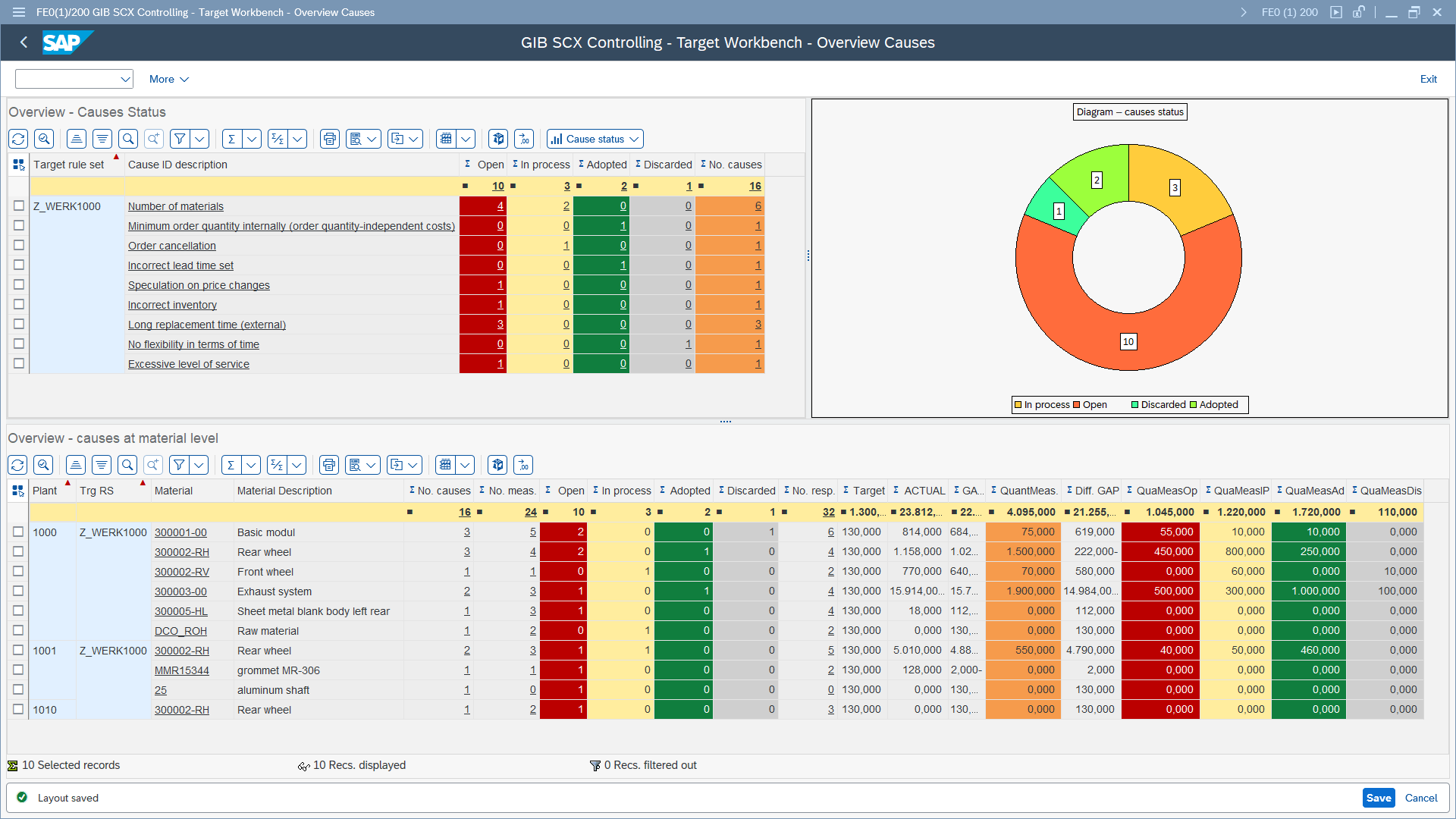Sort ascending in Causes Status toolbar

pyautogui.click(x=76, y=139)
